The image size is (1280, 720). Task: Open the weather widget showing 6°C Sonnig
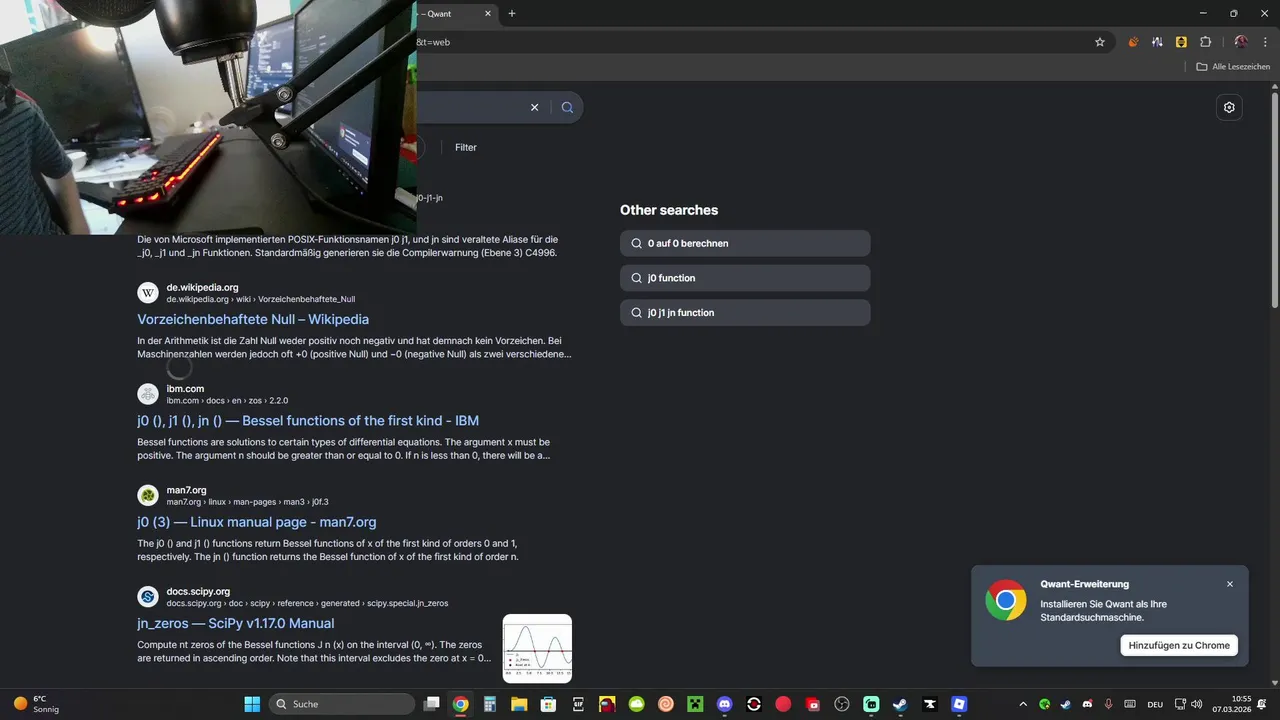point(36,704)
